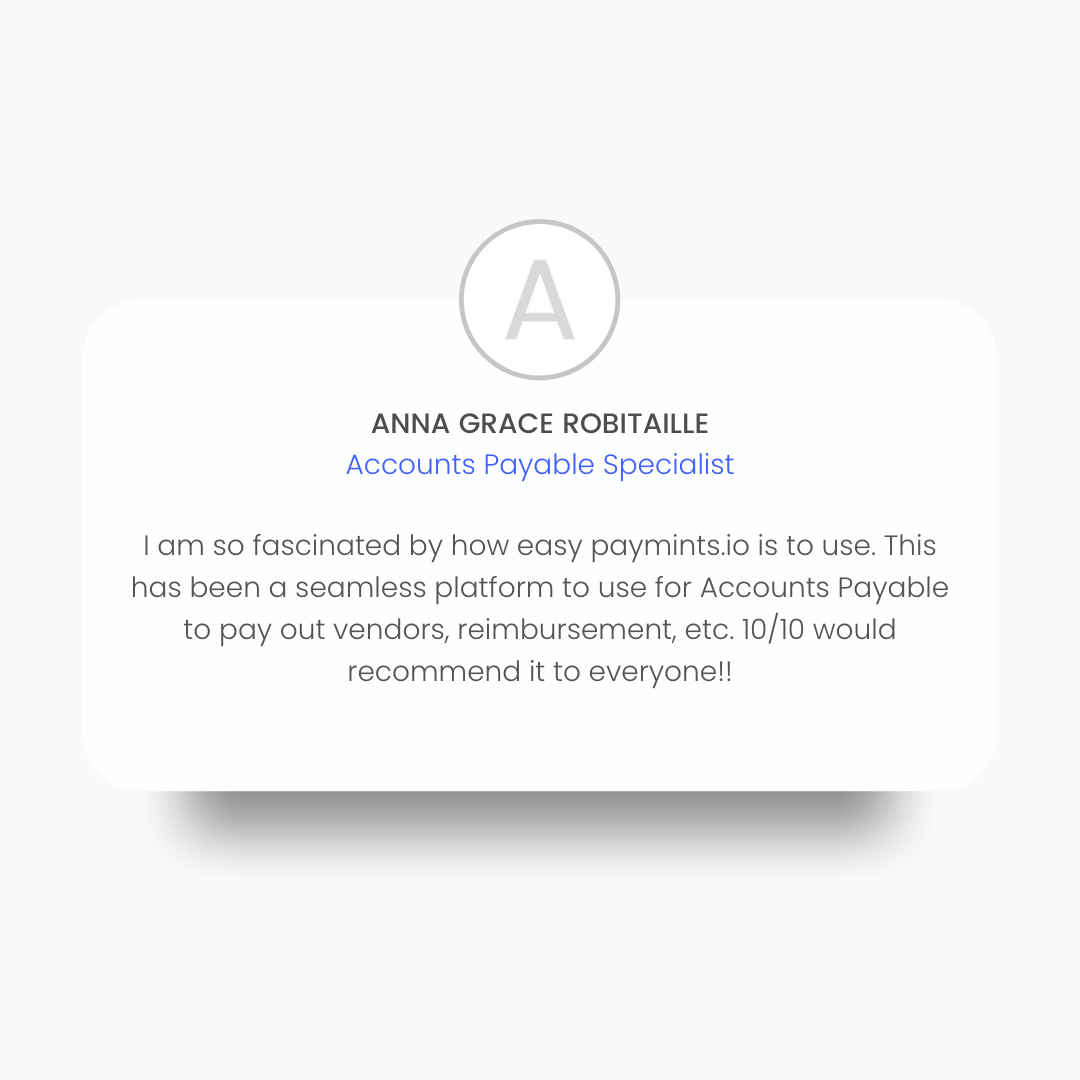Click the word reimbursement in the review
This screenshot has height=1080, width=1080.
(x=567, y=630)
